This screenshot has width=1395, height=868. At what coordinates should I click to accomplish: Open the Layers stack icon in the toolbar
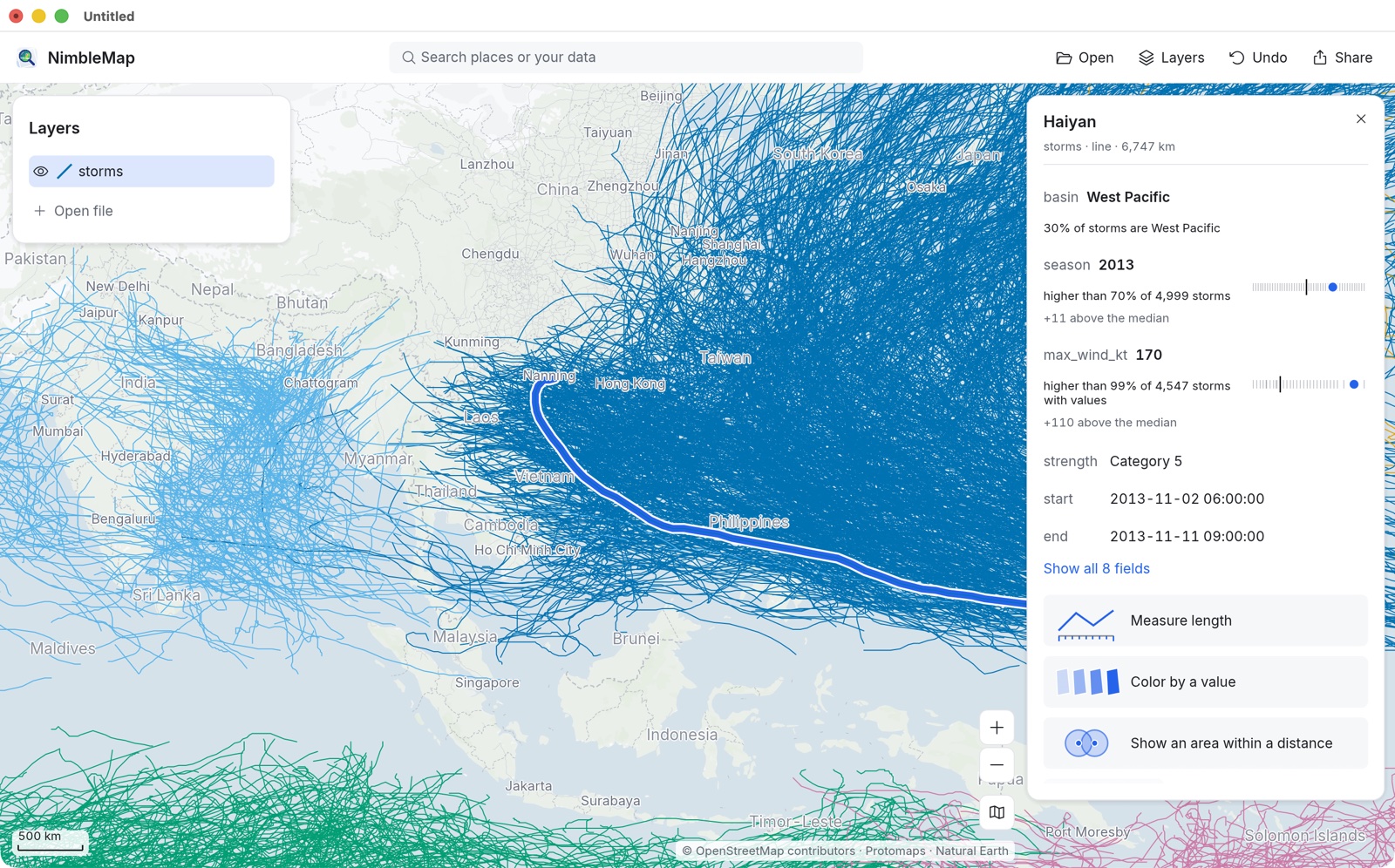[1147, 58]
